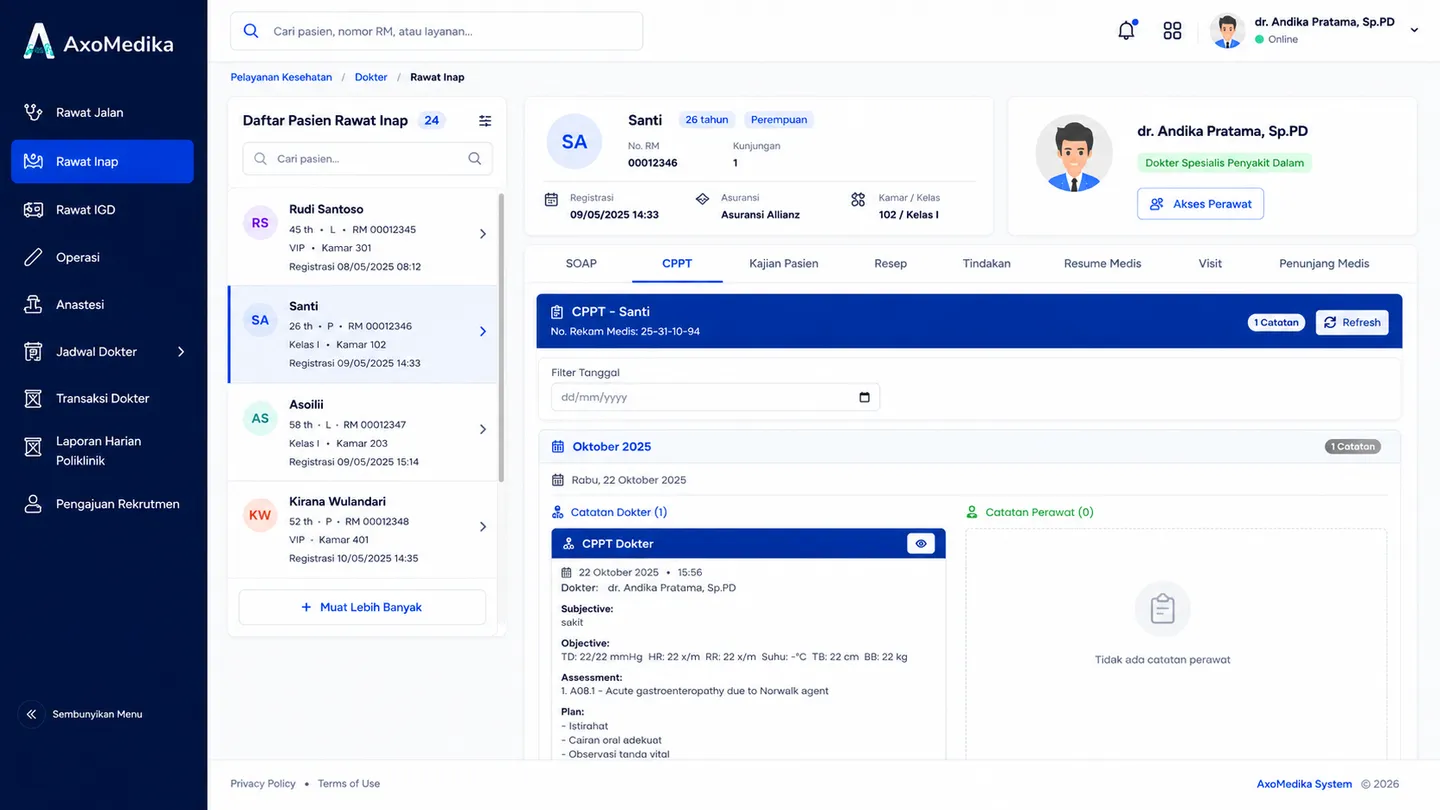This screenshot has width=1440, height=810.
Task: Open the Penunjang Medis tab
Action: 1324,264
